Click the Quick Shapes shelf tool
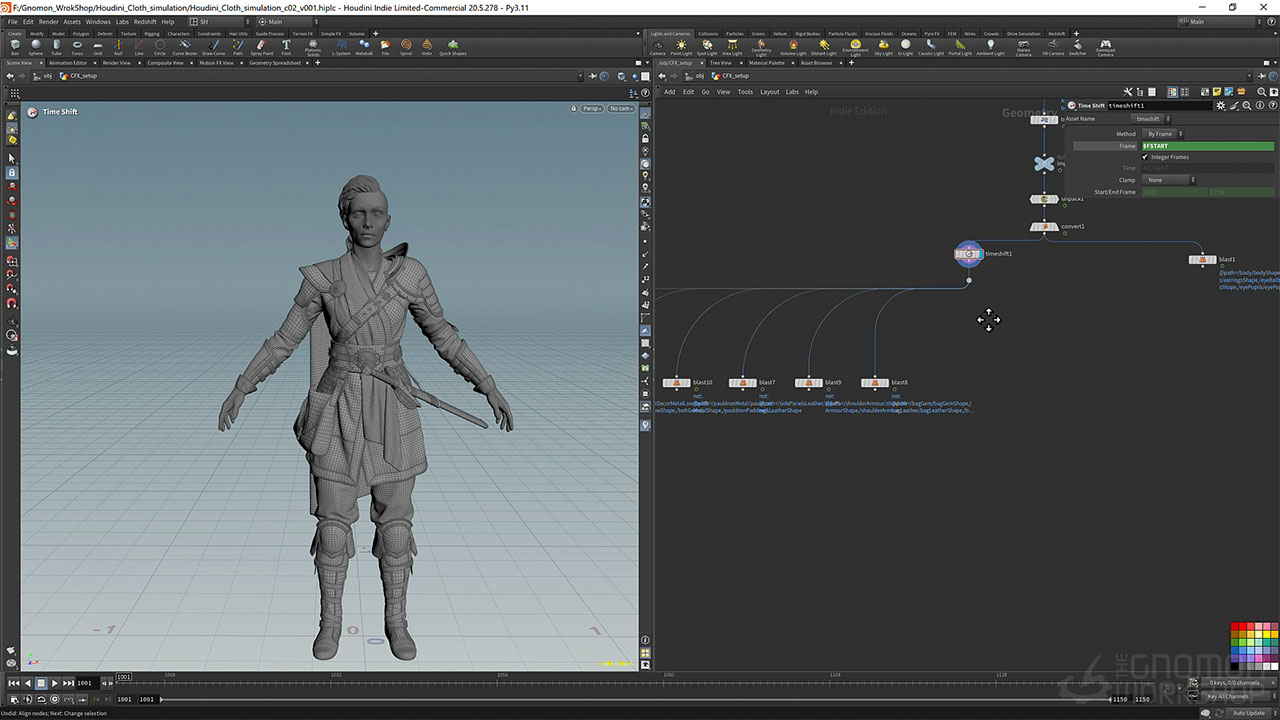 click(452, 47)
